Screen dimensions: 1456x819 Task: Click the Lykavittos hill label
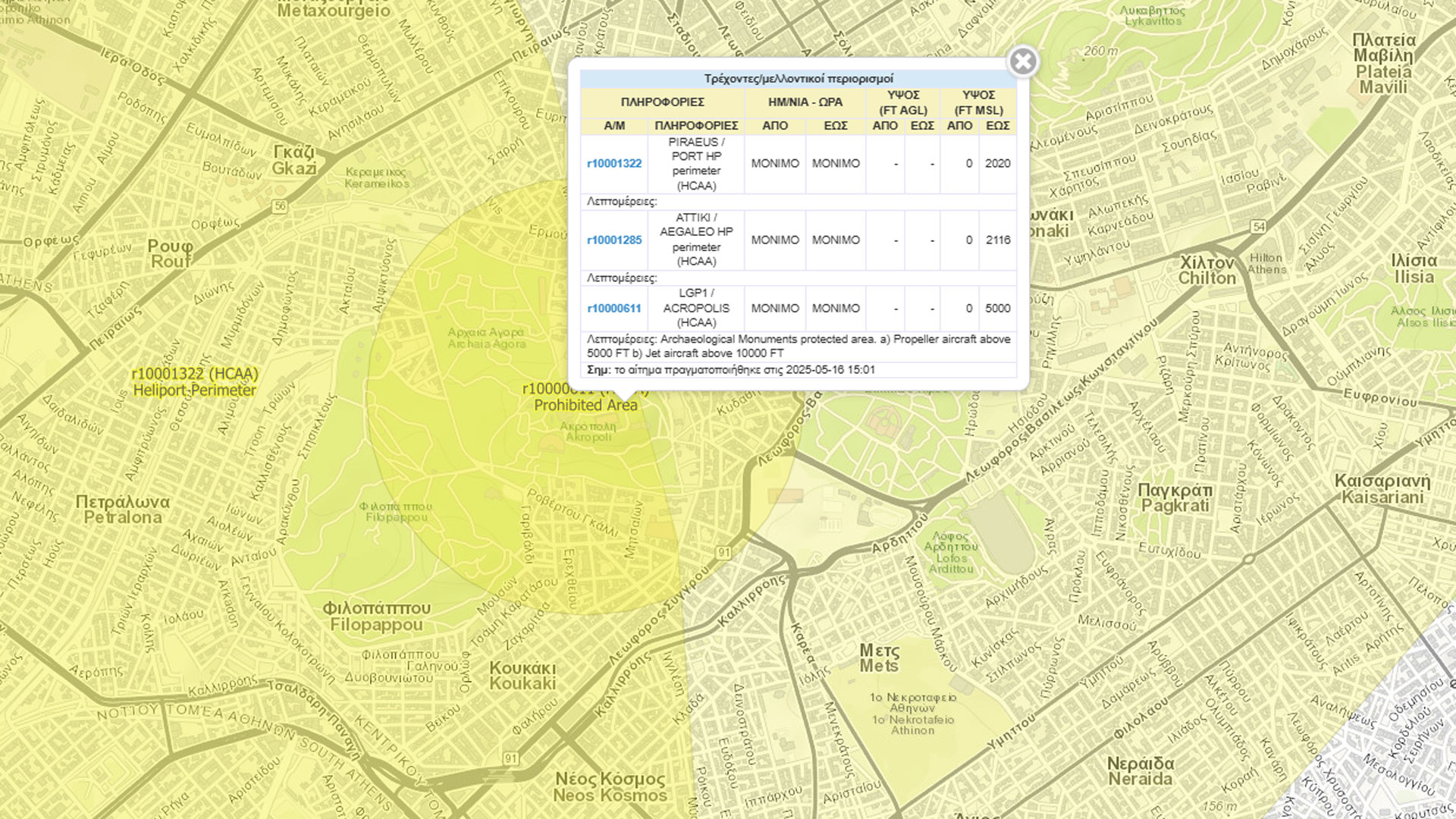tap(1153, 16)
